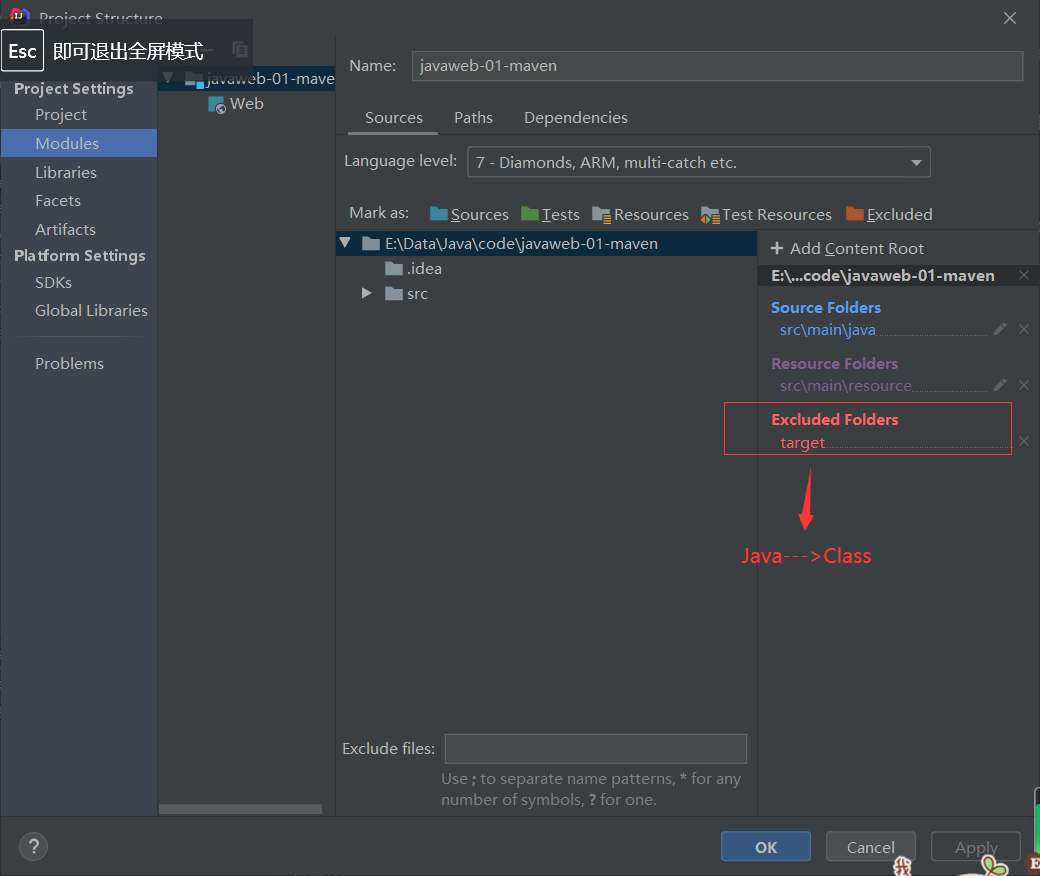
Task: Collapse the E:\Data\Java\code\javaweb-01-maven root node
Action: pyautogui.click(x=345, y=243)
